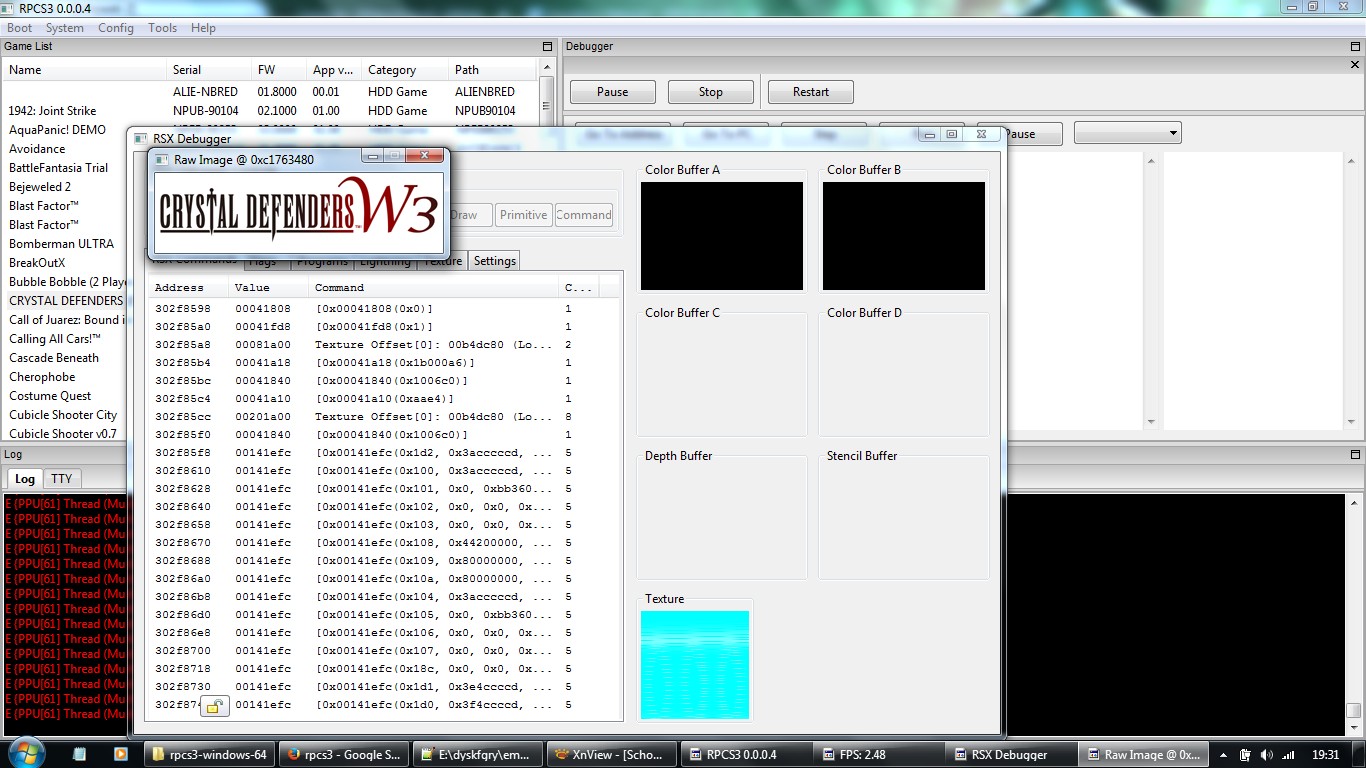Click the volume icon in system tray

point(1267,755)
